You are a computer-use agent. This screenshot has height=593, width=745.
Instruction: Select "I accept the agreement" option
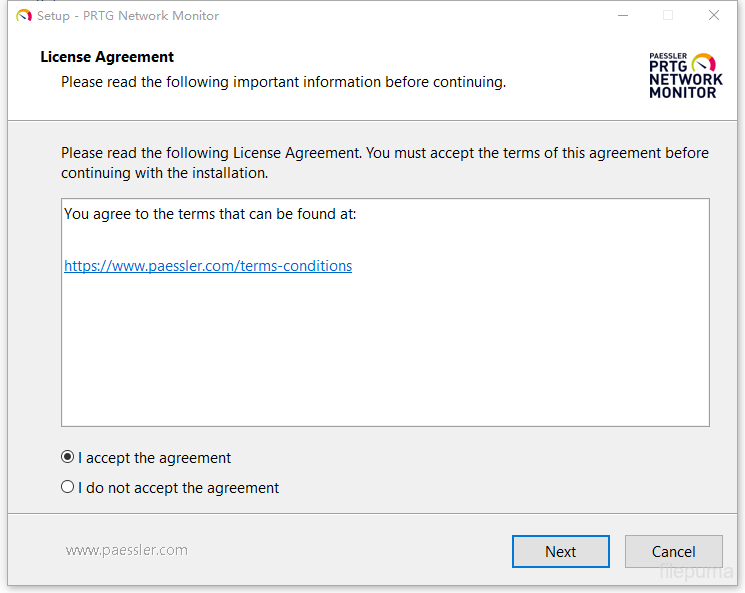(68, 457)
